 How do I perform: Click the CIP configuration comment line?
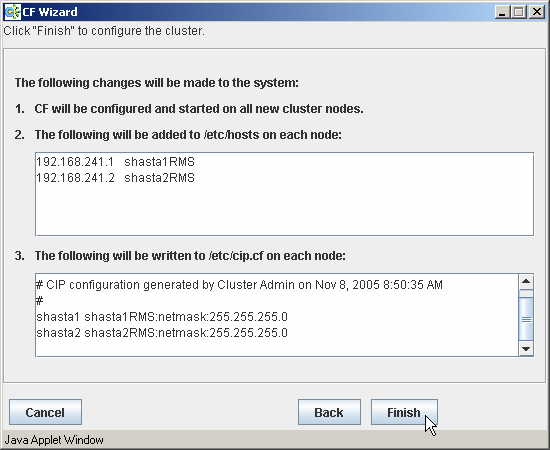click(x=239, y=284)
